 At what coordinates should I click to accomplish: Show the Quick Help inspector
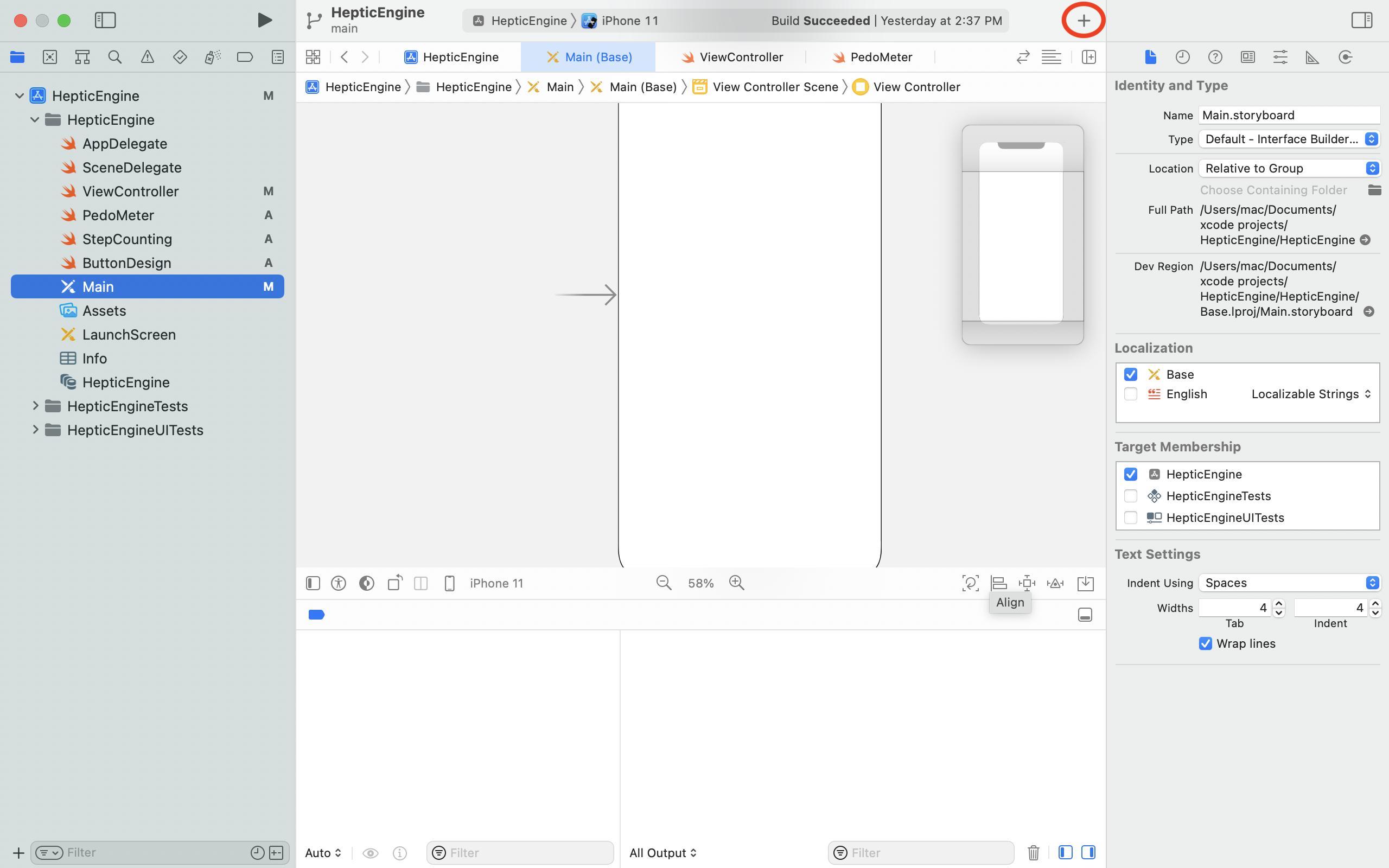click(x=1214, y=57)
